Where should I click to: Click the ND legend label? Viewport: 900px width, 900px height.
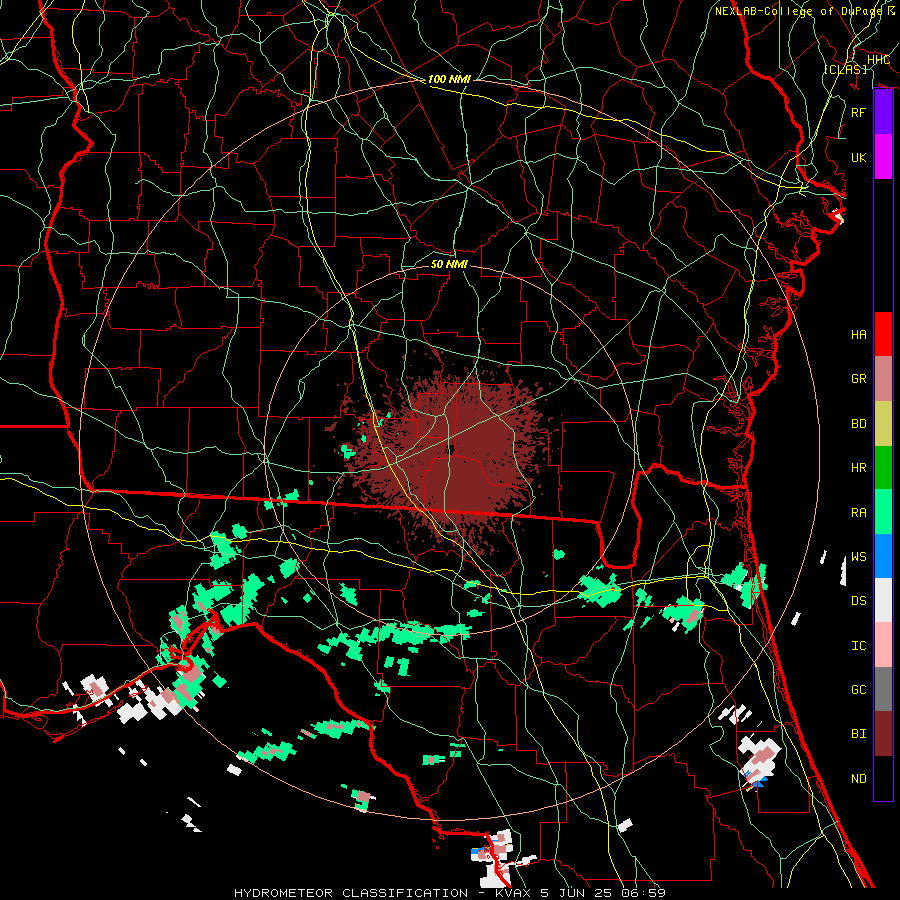(859, 779)
